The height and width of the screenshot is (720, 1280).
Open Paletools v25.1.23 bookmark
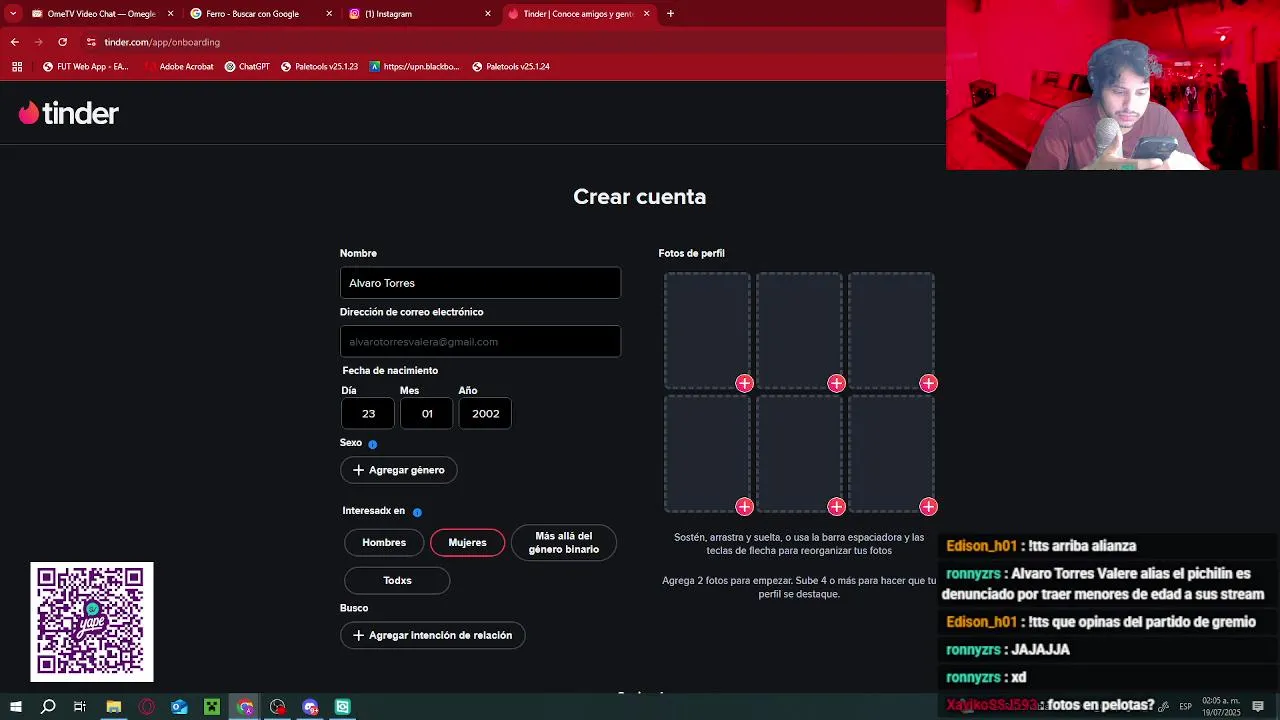point(319,67)
